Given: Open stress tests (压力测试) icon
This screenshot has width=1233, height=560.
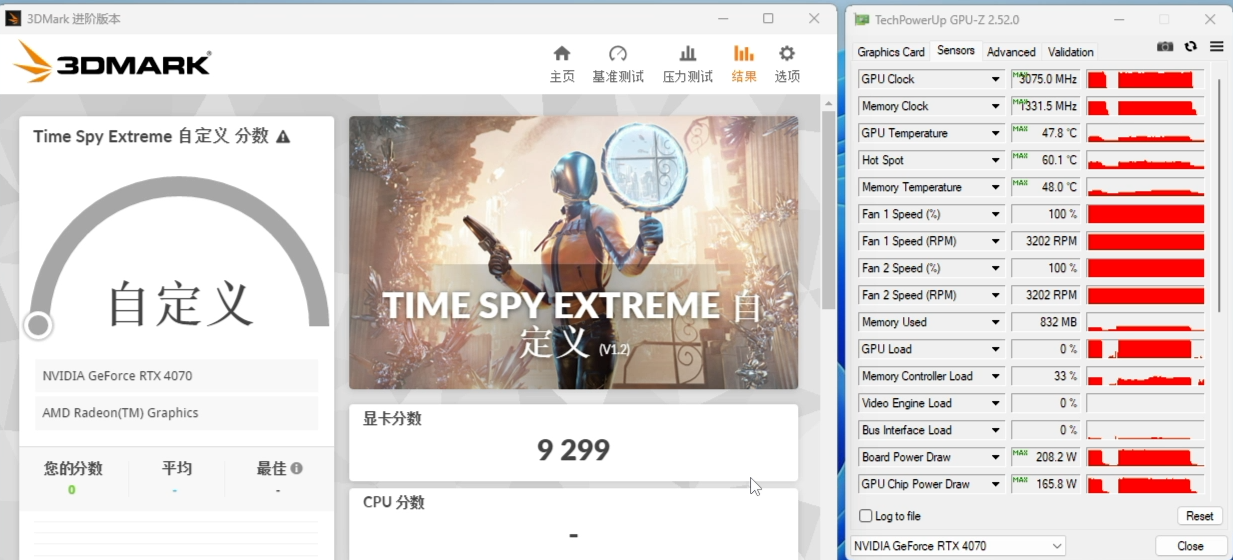Looking at the screenshot, I should 688,54.
